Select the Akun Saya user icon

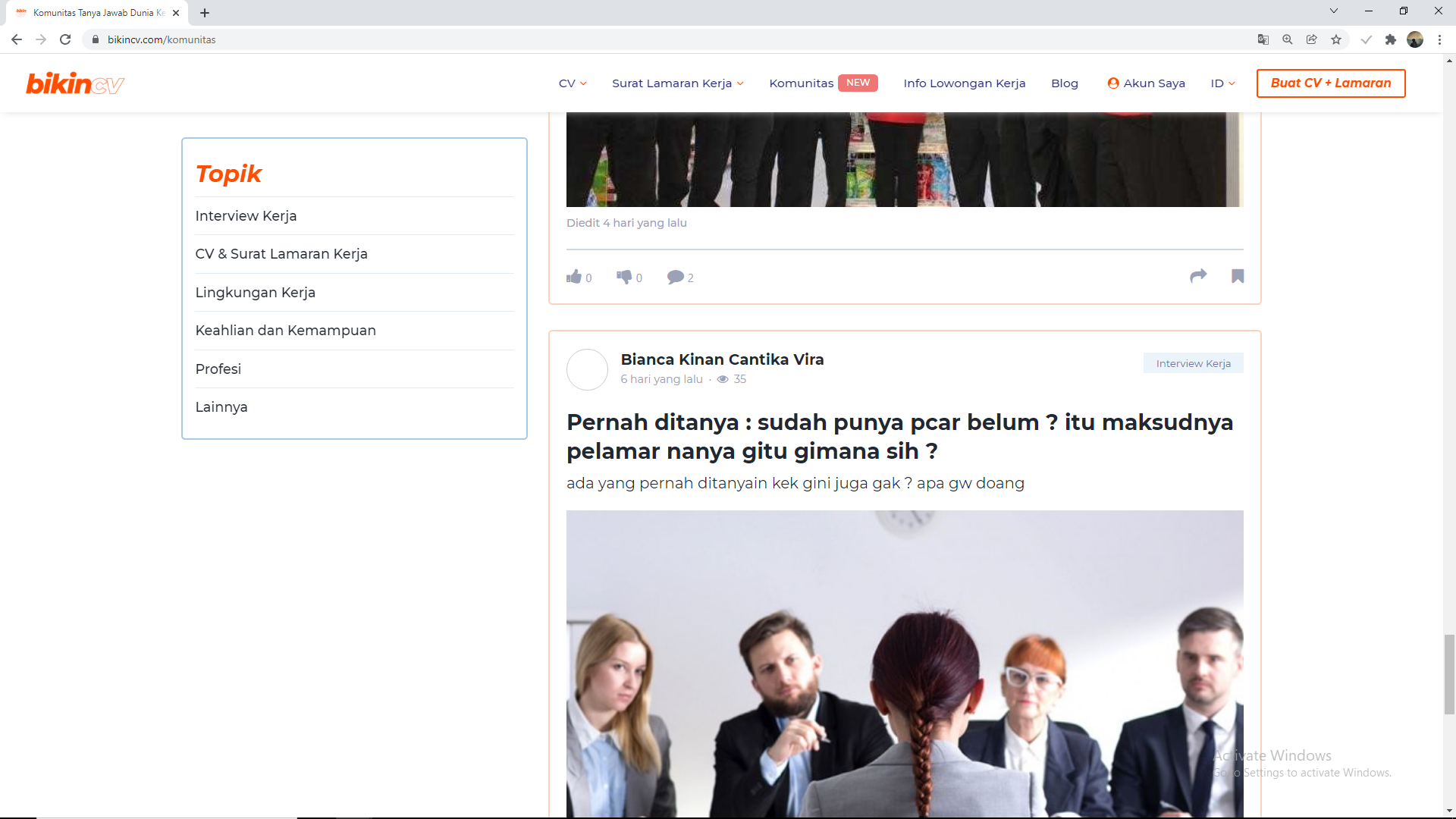[x=1112, y=83]
